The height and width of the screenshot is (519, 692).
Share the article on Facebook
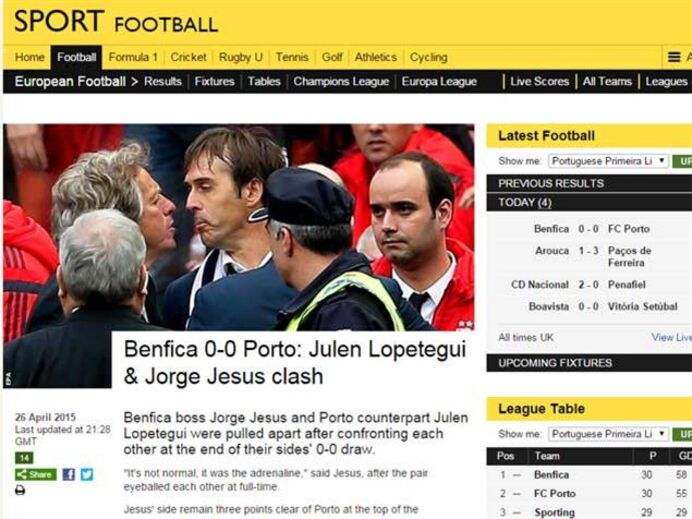[68, 474]
